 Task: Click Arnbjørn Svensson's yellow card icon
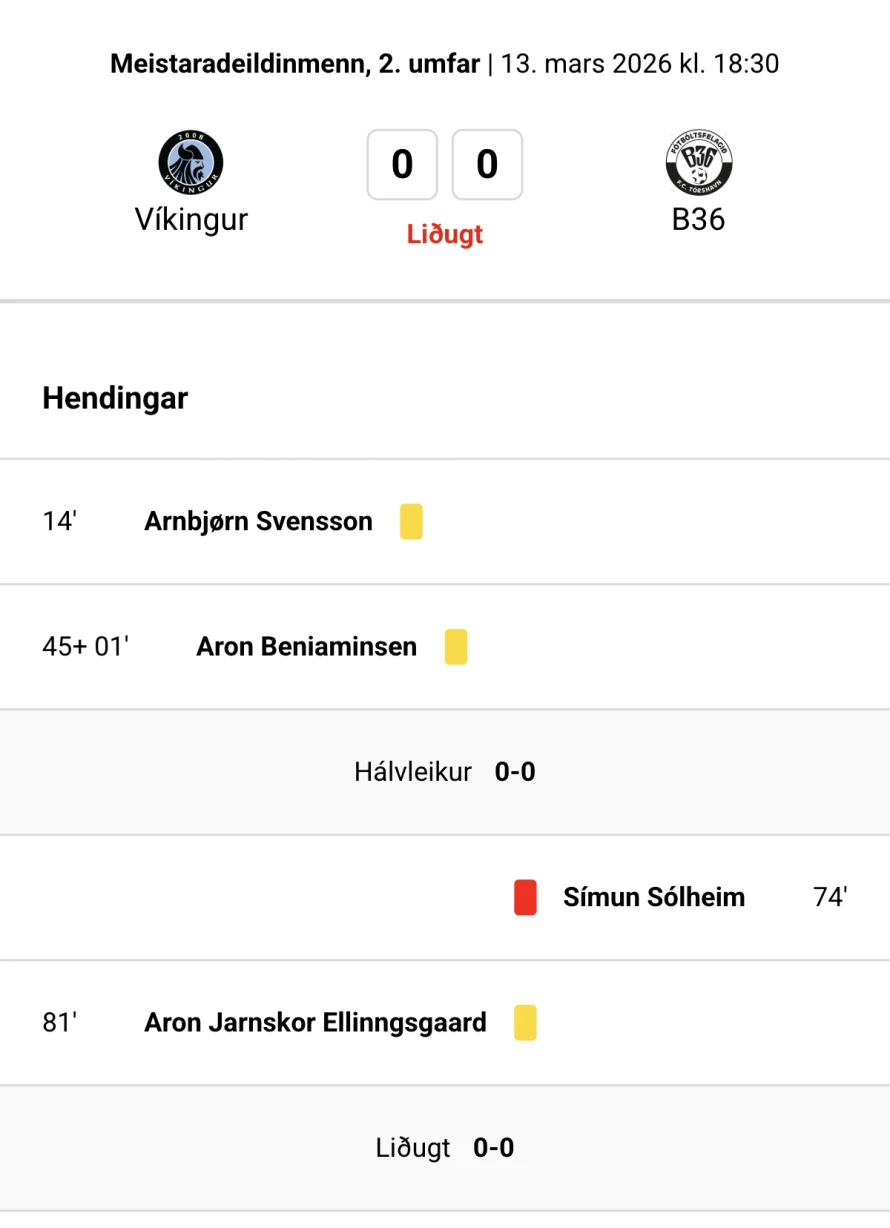click(x=411, y=522)
